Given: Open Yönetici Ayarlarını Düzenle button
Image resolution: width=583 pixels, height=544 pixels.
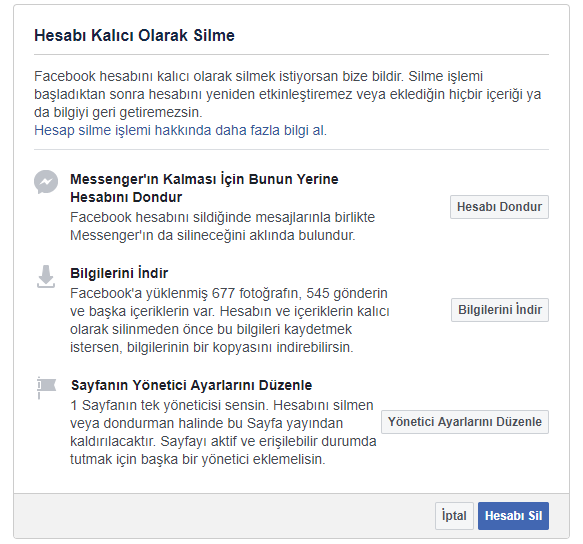Looking at the screenshot, I should [465, 422].
